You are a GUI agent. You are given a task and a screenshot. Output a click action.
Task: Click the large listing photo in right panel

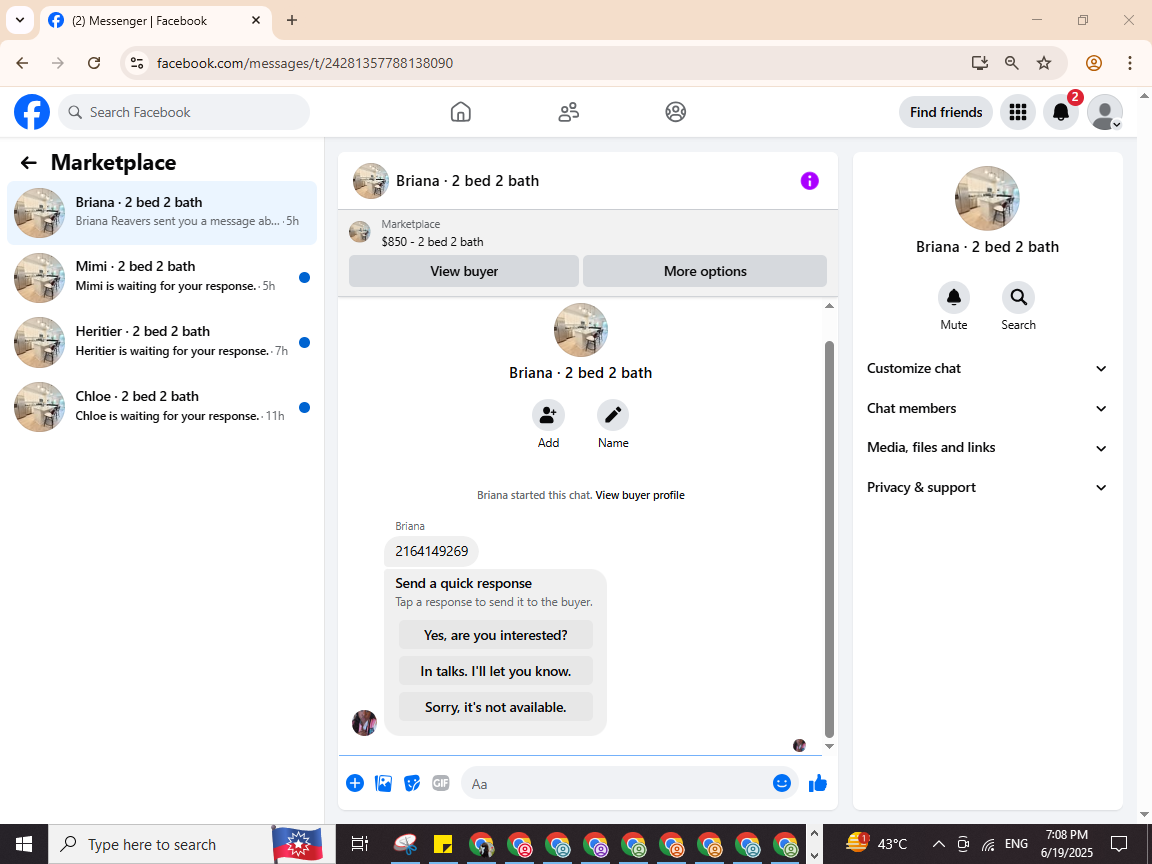(987, 198)
